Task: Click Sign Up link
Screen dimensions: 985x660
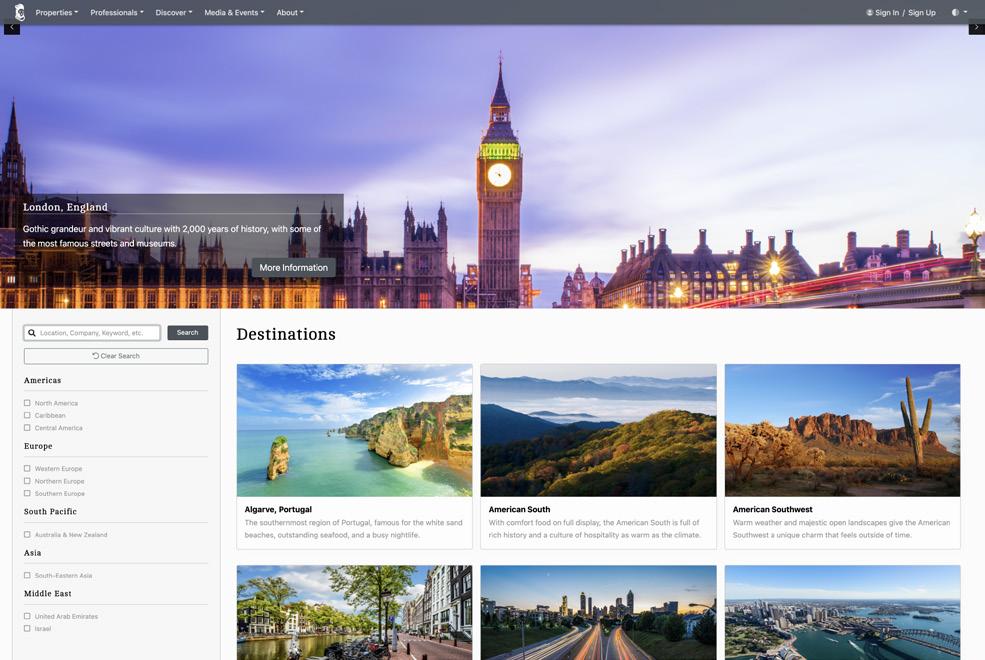Action: (x=922, y=13)
